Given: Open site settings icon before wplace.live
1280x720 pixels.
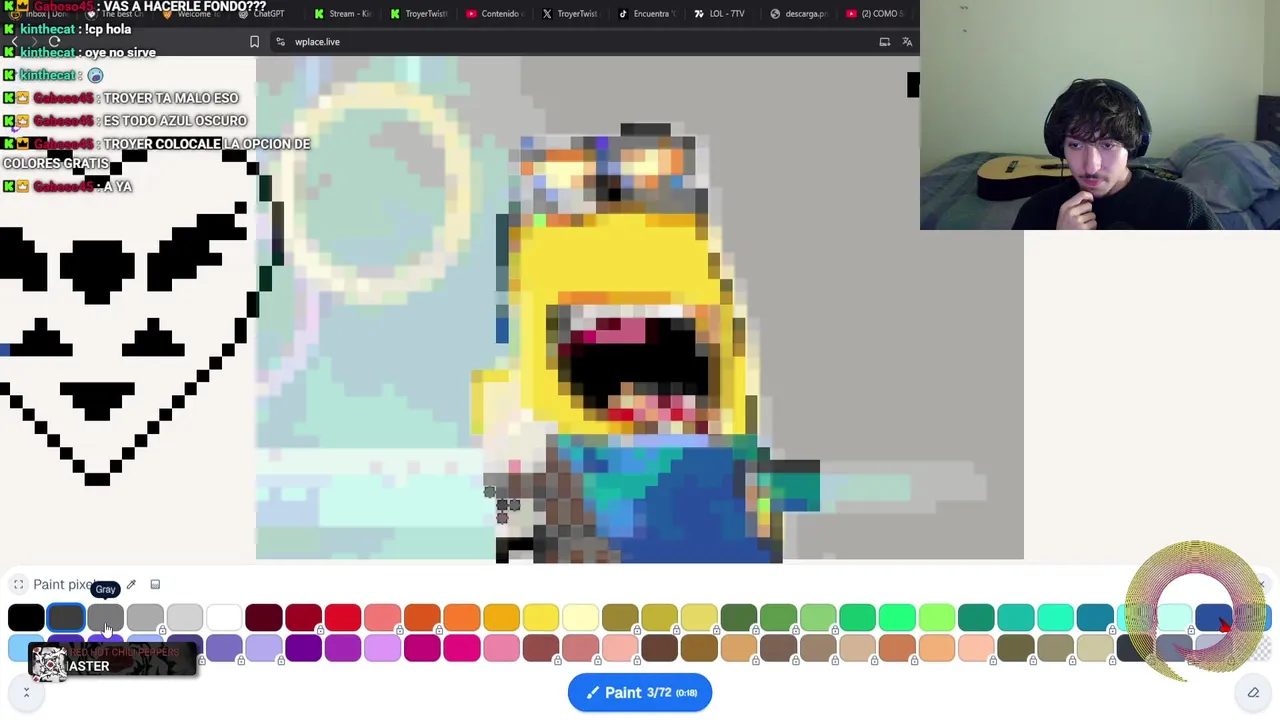Looking at the screenshot, I should [x=281, y=42].
